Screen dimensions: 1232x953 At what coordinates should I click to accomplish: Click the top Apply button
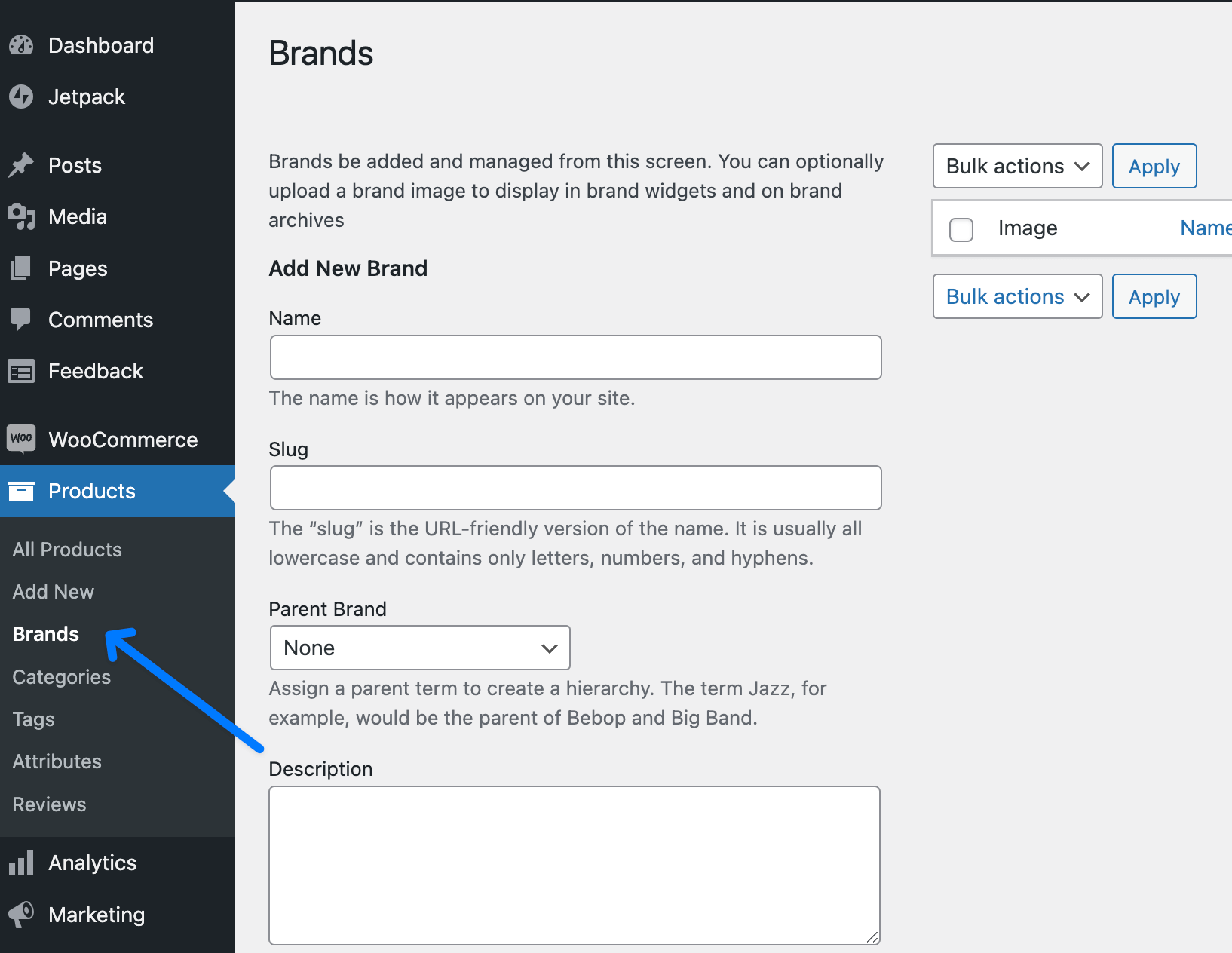[1154, 166]
